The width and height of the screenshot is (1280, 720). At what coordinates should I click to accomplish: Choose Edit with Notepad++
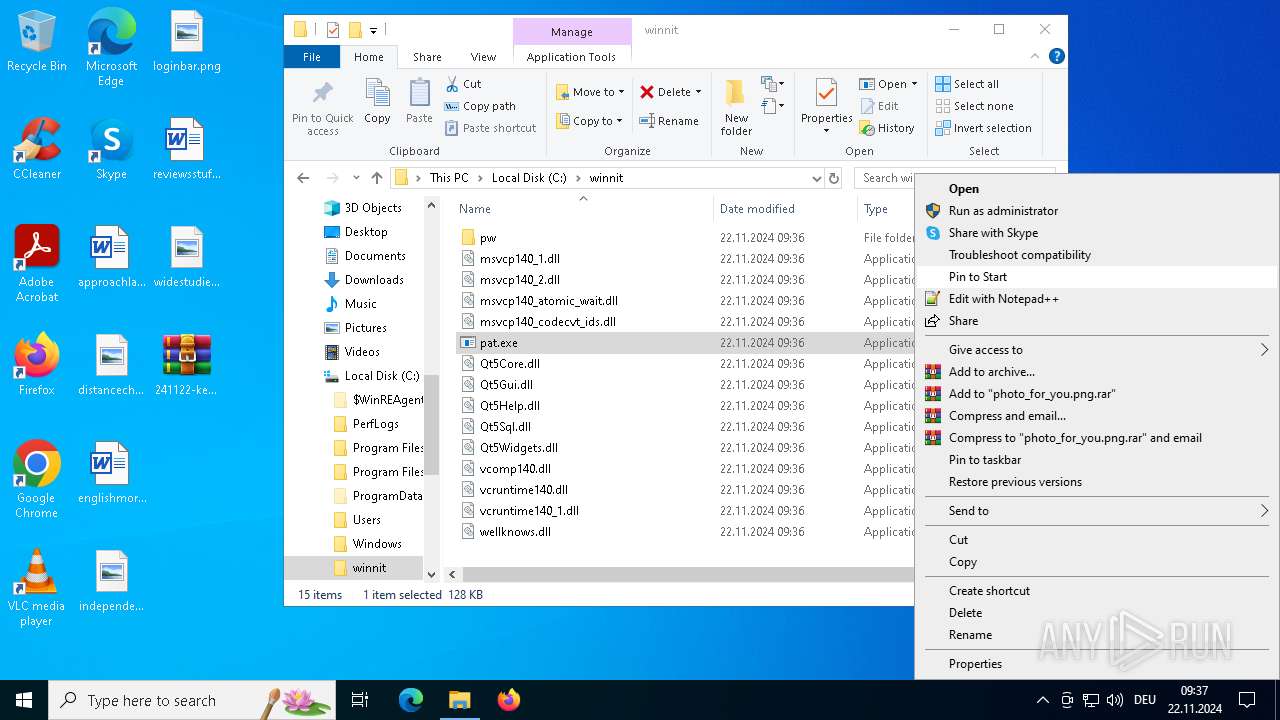[1097, 299]
